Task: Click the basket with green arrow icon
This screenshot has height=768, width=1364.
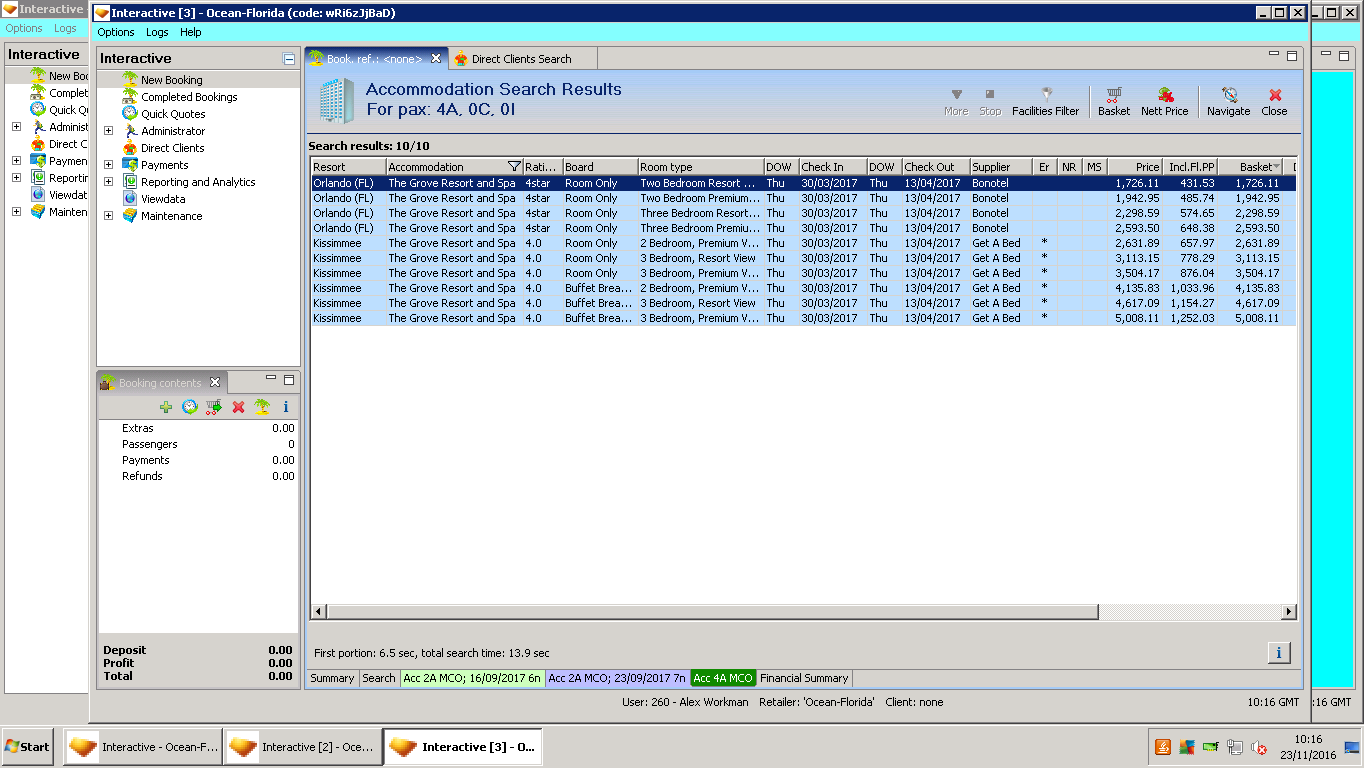Action: (x=214, y=407)
